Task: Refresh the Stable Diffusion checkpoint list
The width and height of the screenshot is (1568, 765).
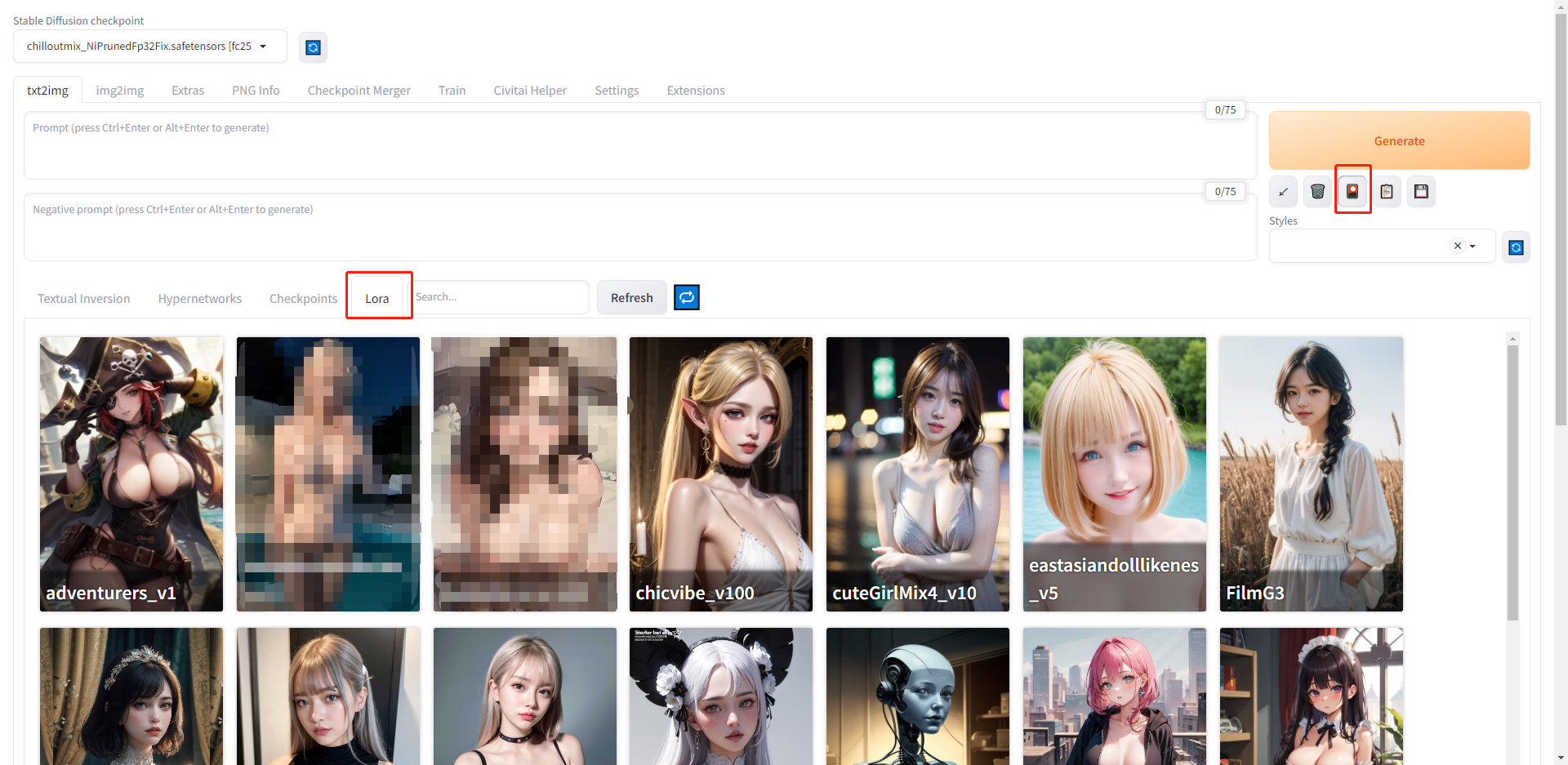Action: pyautogui.click(x=313, y=47)
